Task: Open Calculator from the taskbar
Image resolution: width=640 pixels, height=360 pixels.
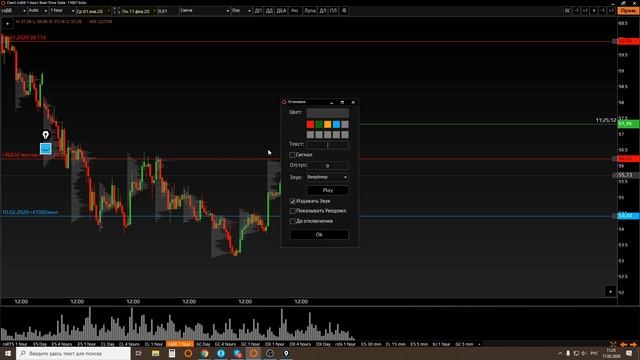Action: point(172,353)
